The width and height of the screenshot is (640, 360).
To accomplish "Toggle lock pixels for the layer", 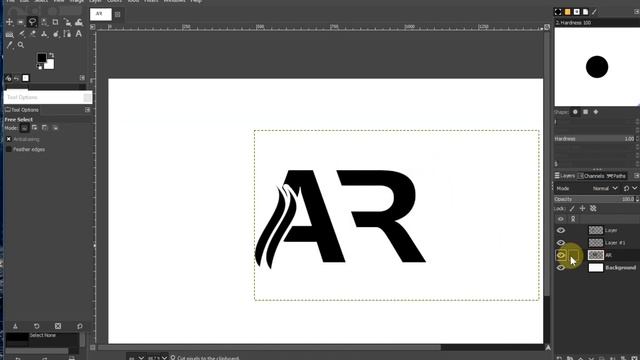I will 572,209.
